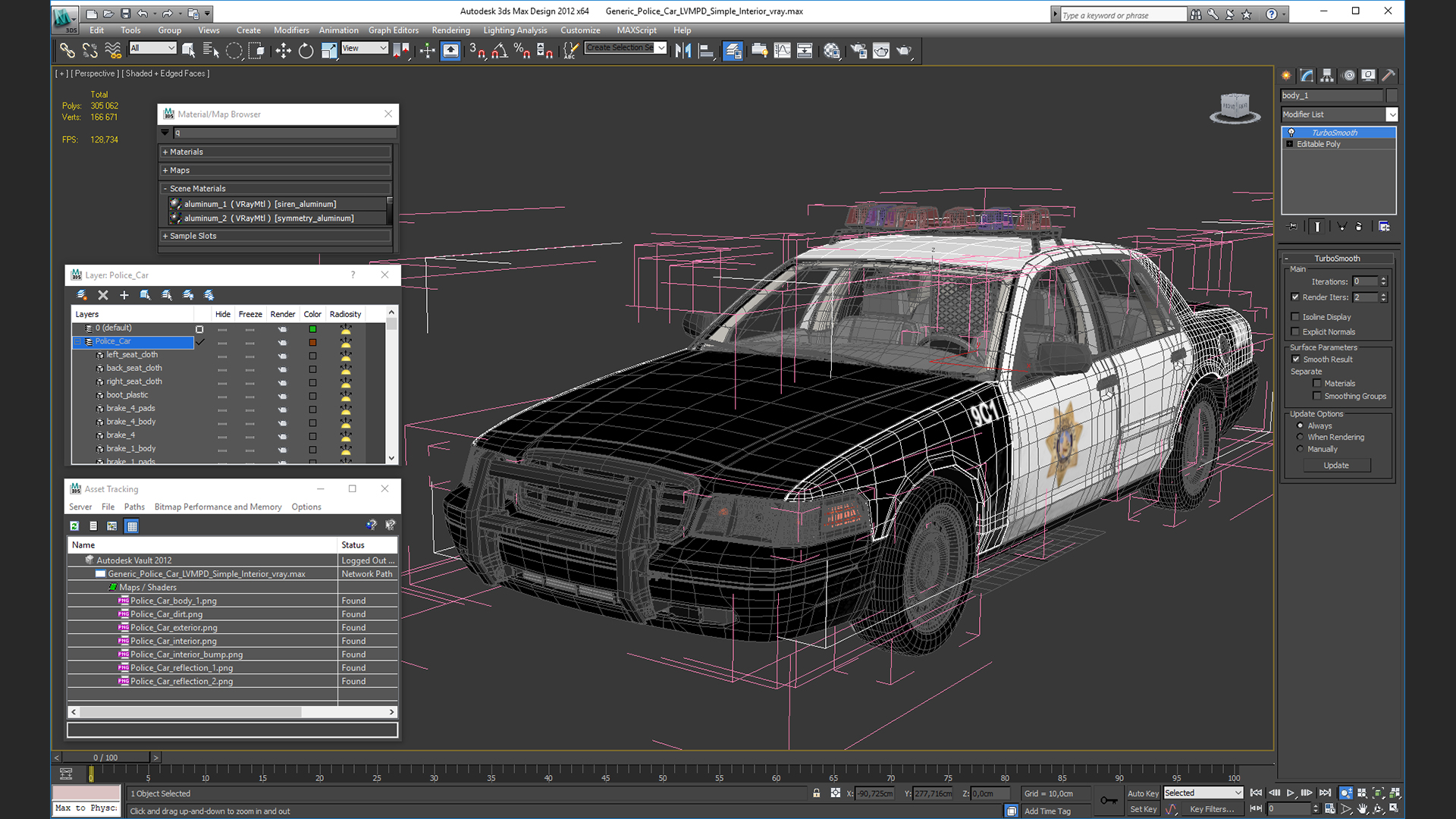This screenshot has height=819, width=1456.
Task: Open the selection filter All dropdown
Action: (152, 48)
